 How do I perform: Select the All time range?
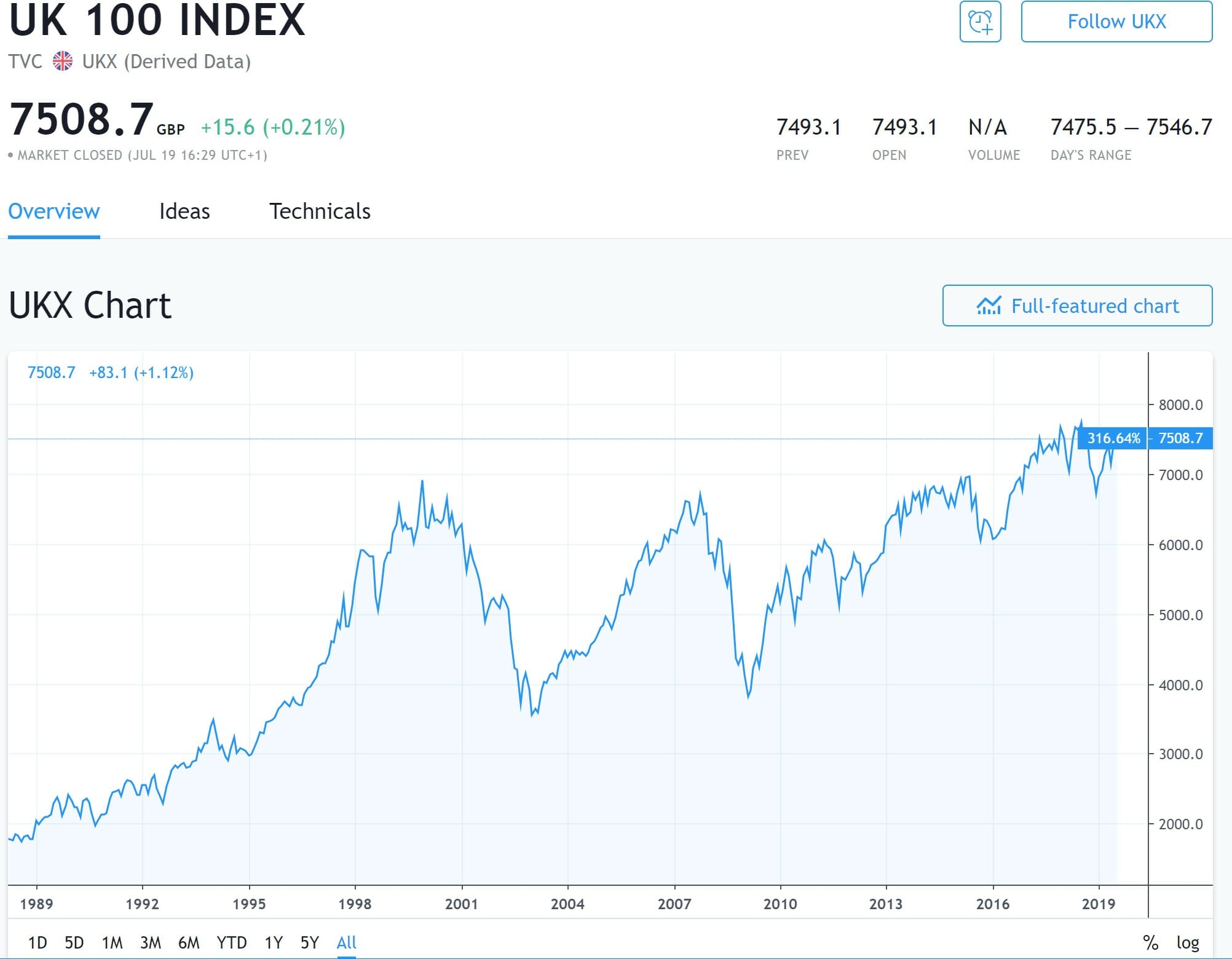point(347,942)
